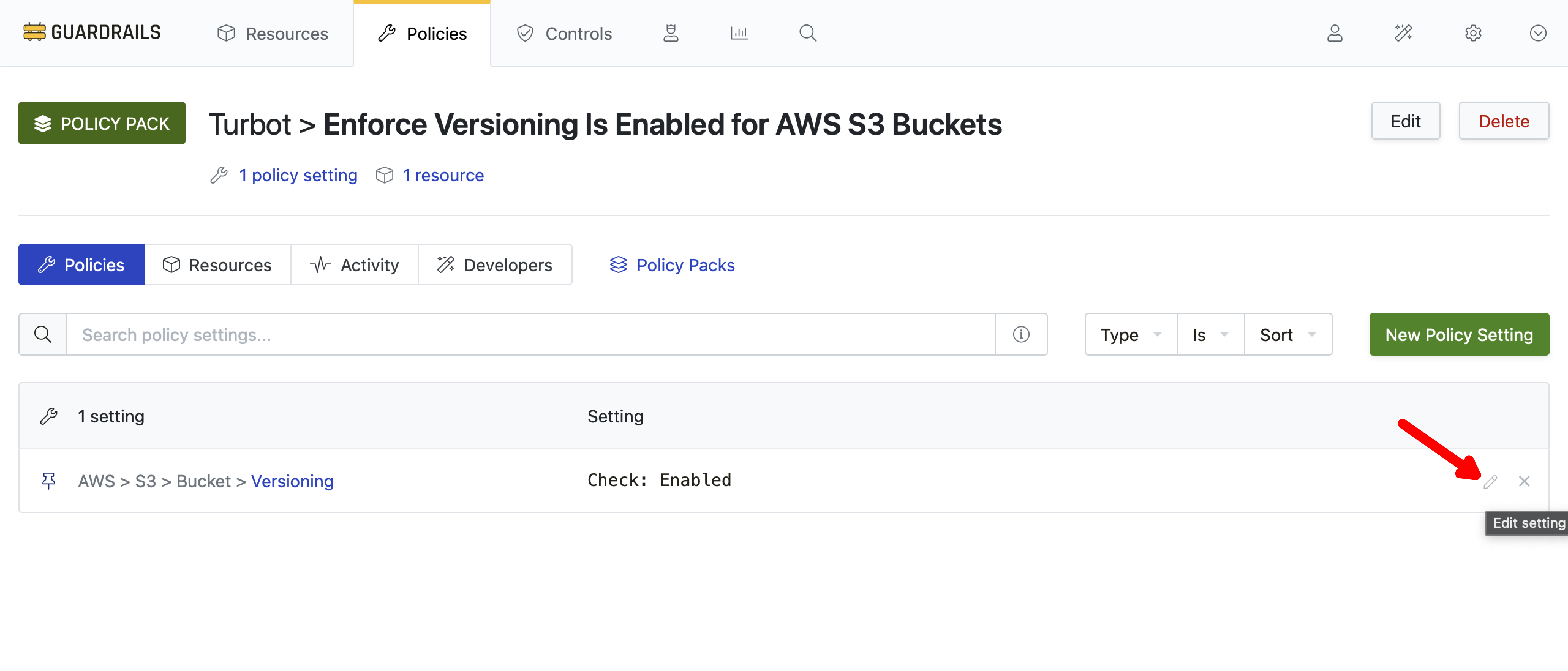Focus the Search policy settings field
The image size is (1568, 671).
[530, 334]
